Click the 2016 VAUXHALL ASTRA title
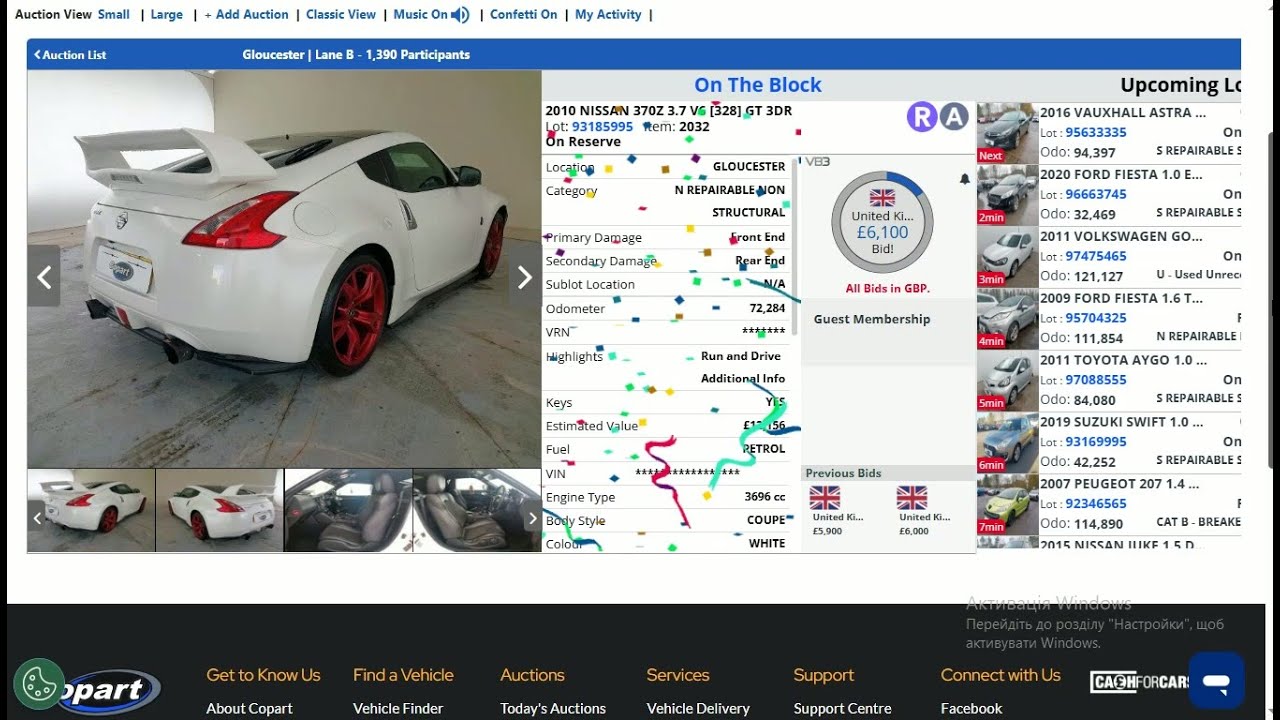The height and width of the screenshot is (720, 1280). point(1123,113)
